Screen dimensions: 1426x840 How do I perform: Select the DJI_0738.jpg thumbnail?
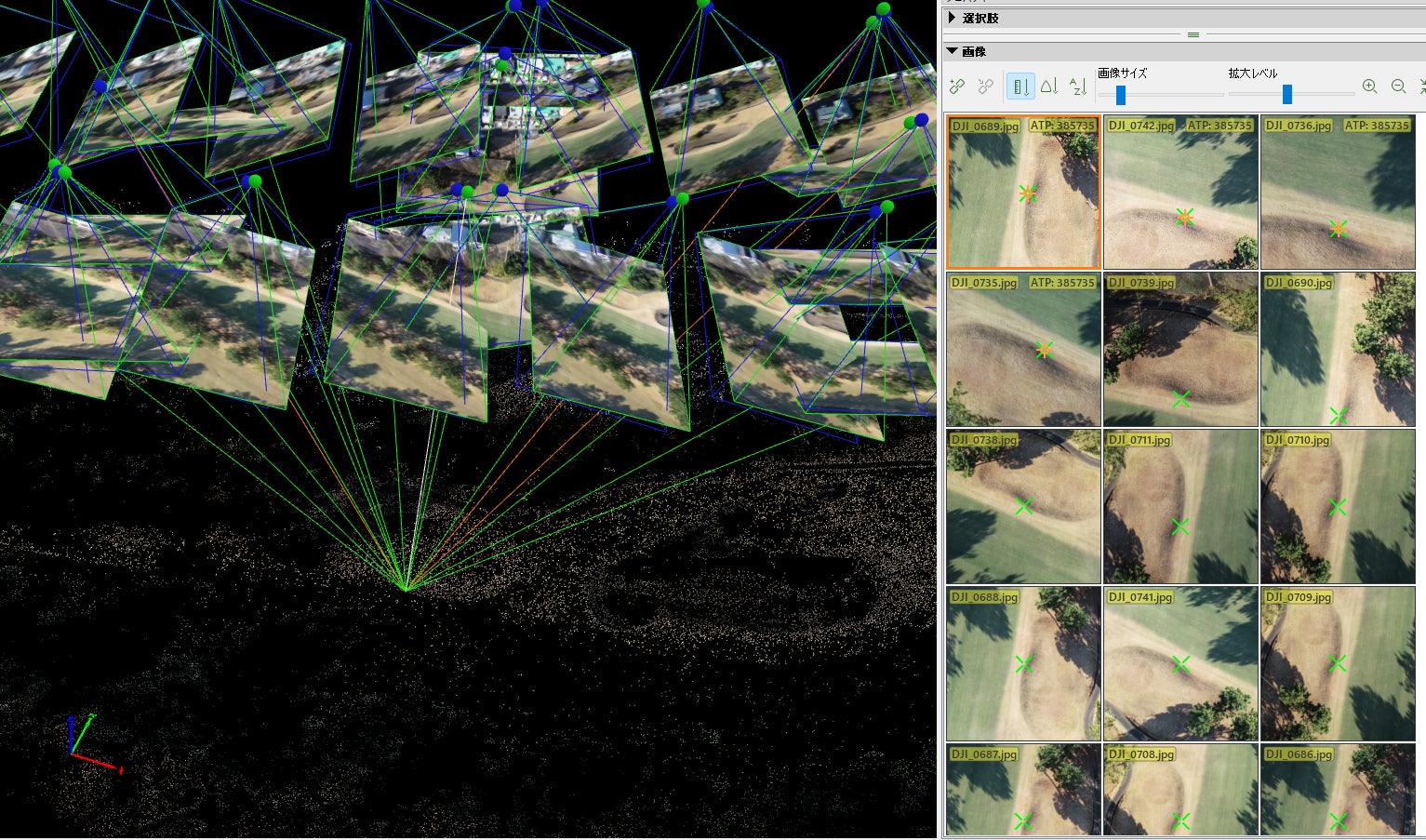1023,506
